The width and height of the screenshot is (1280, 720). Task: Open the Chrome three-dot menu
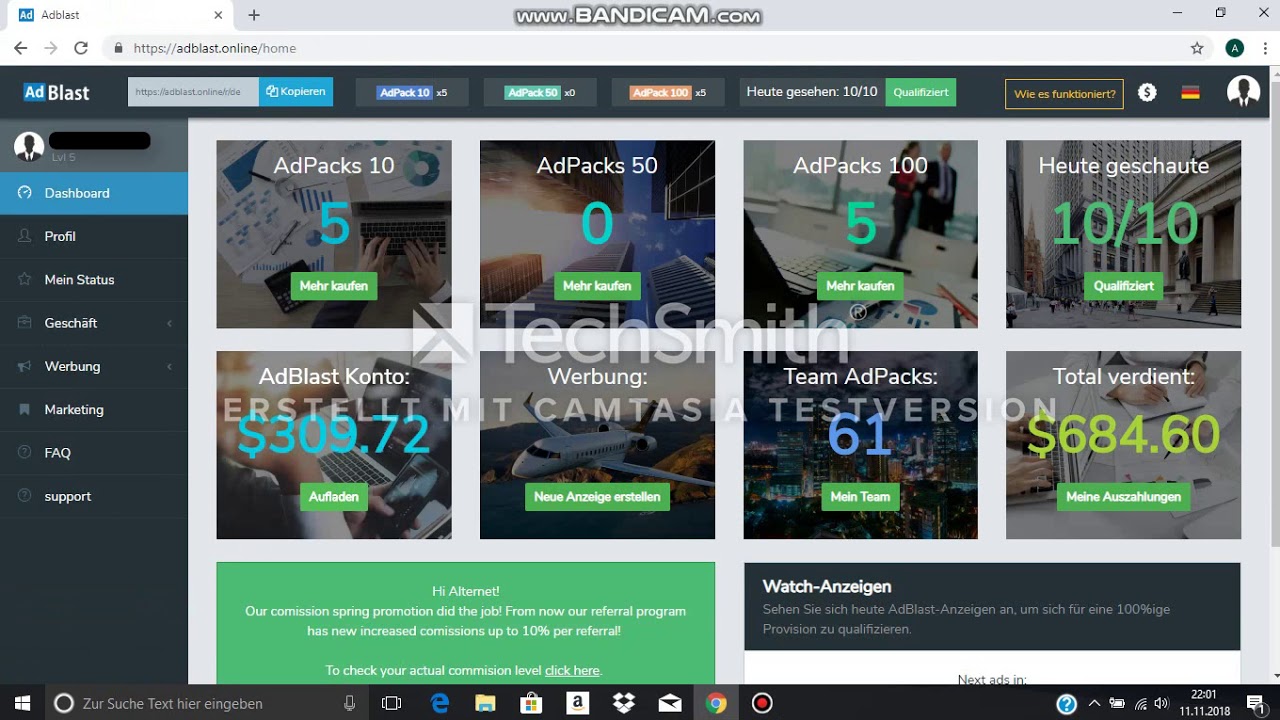(x=1264, y=48)
